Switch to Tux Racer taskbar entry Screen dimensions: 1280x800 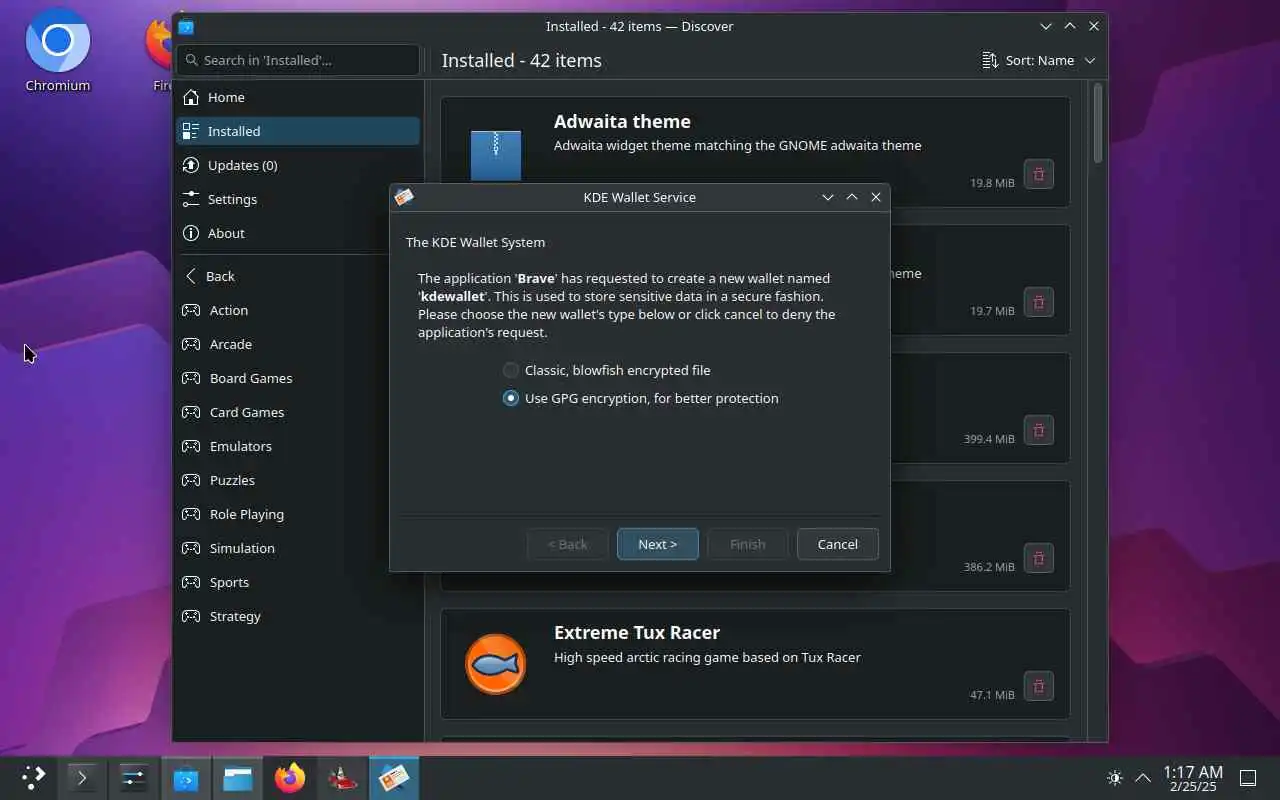(342, 777)
